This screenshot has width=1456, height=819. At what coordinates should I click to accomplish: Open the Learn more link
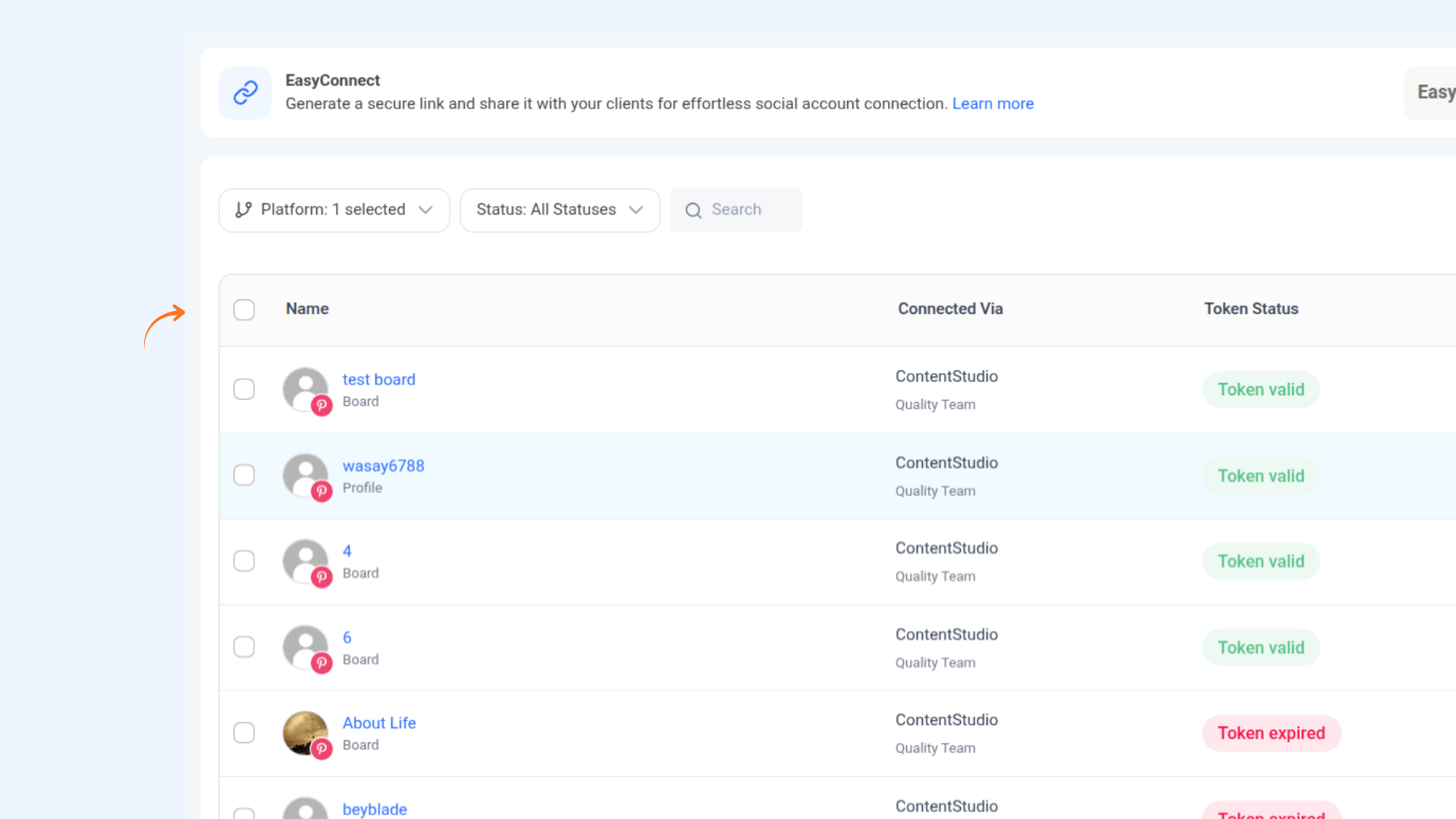pos(993,104)
